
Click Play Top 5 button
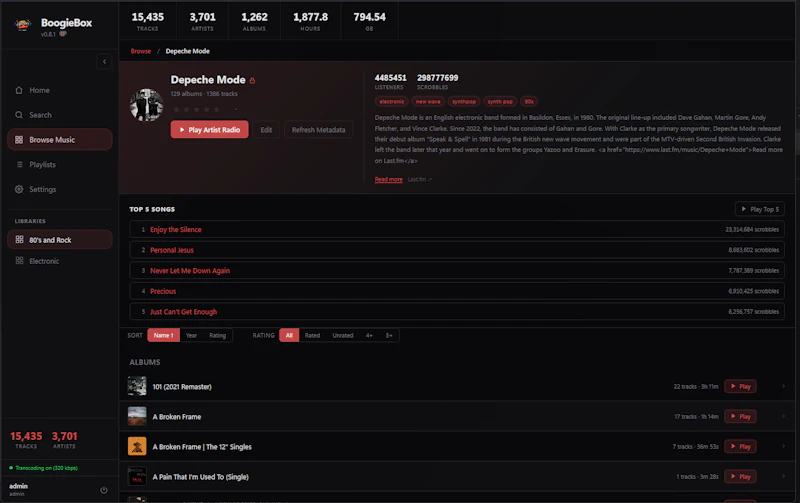[760, 209]
